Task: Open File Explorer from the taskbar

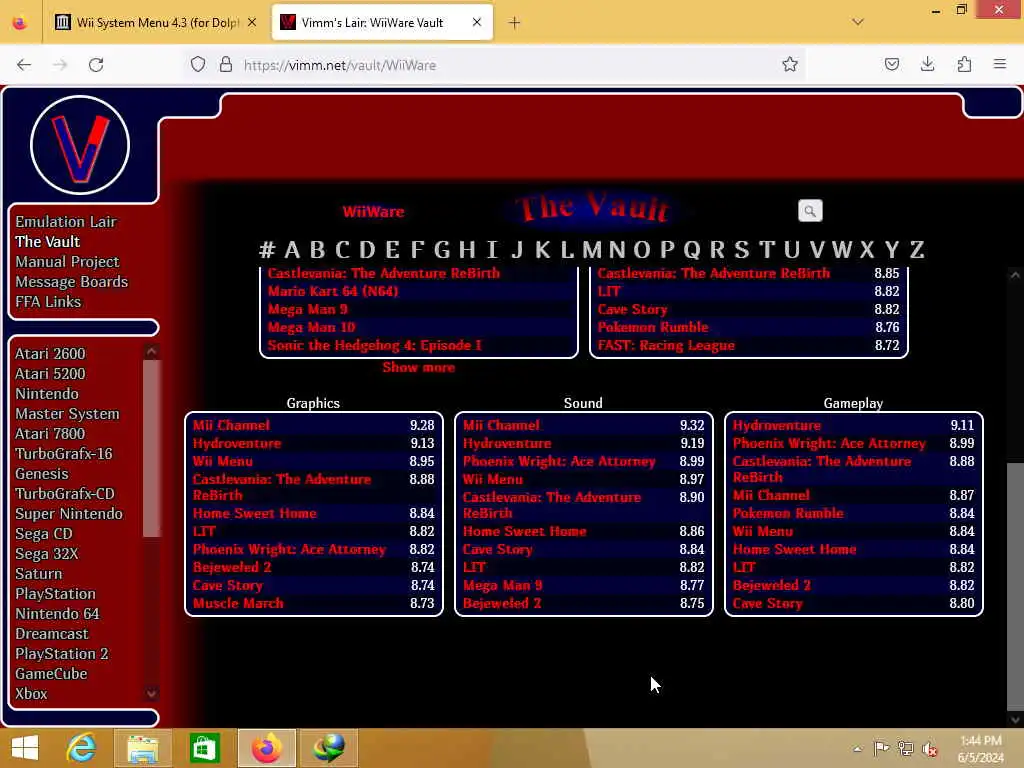Action: click(142, 748)
